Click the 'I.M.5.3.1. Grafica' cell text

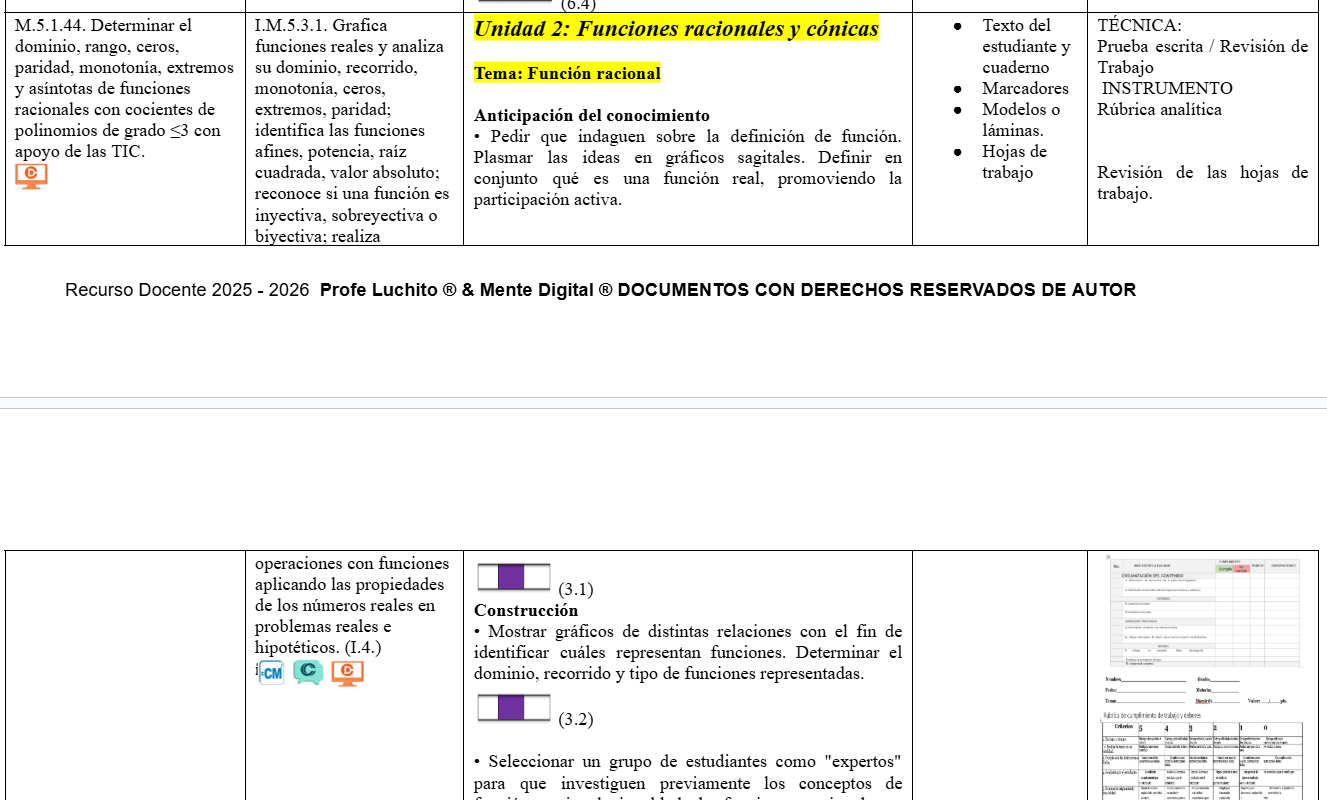(x=321, y=26)
